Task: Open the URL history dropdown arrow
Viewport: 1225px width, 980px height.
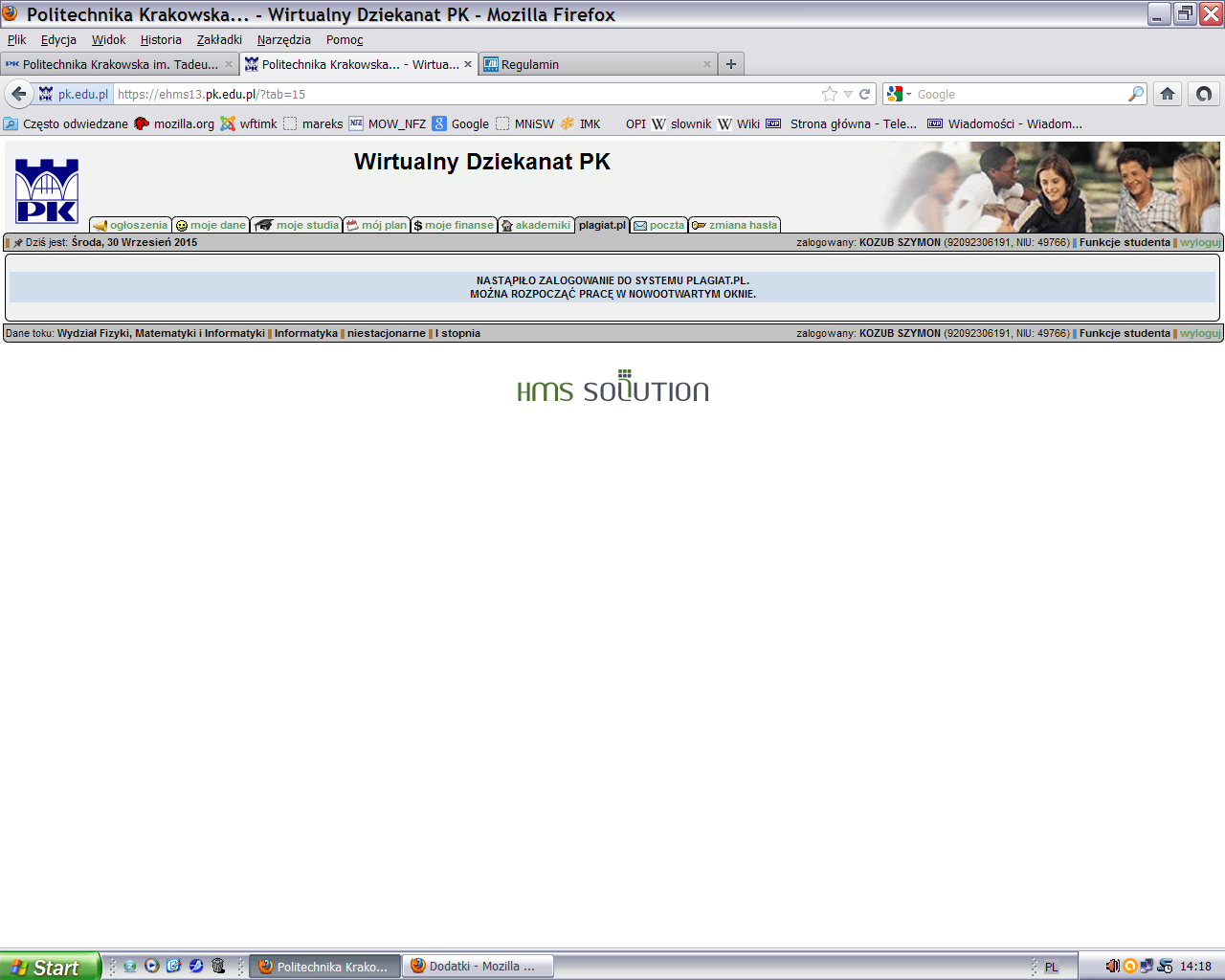Action: coord(848,94)
